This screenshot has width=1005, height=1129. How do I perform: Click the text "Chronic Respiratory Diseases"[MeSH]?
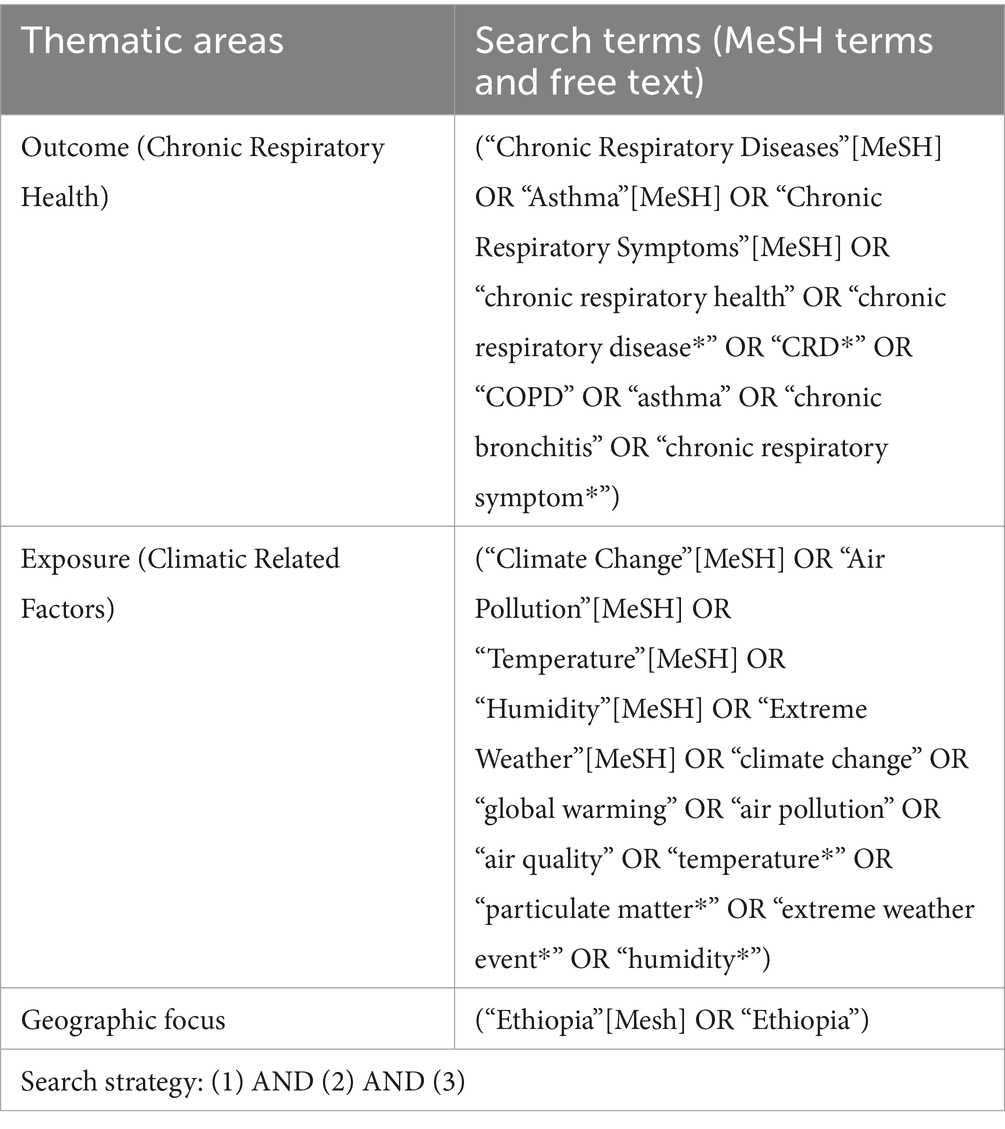(x=708, y=148)
